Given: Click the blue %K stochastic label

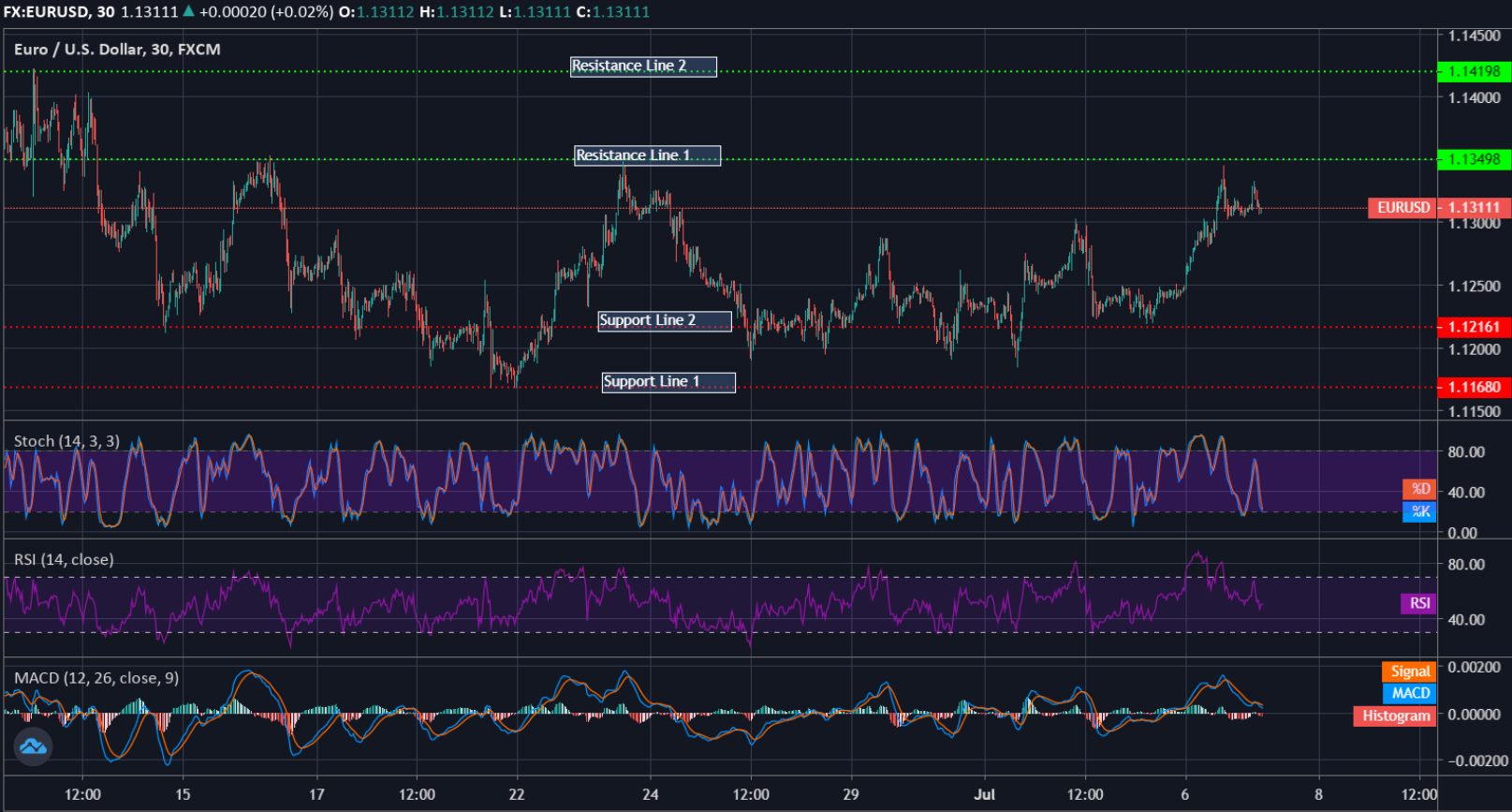Looking at the screenshot, I should 1419,511.
